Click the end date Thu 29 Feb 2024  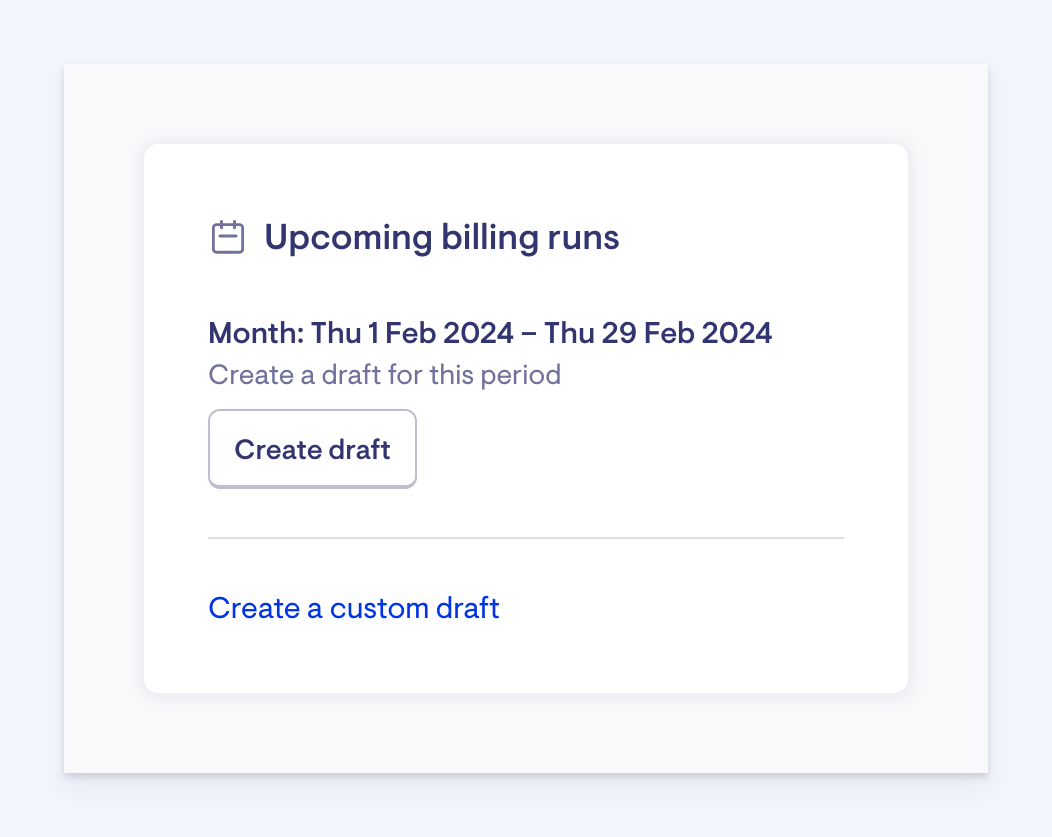pos(658,333)
